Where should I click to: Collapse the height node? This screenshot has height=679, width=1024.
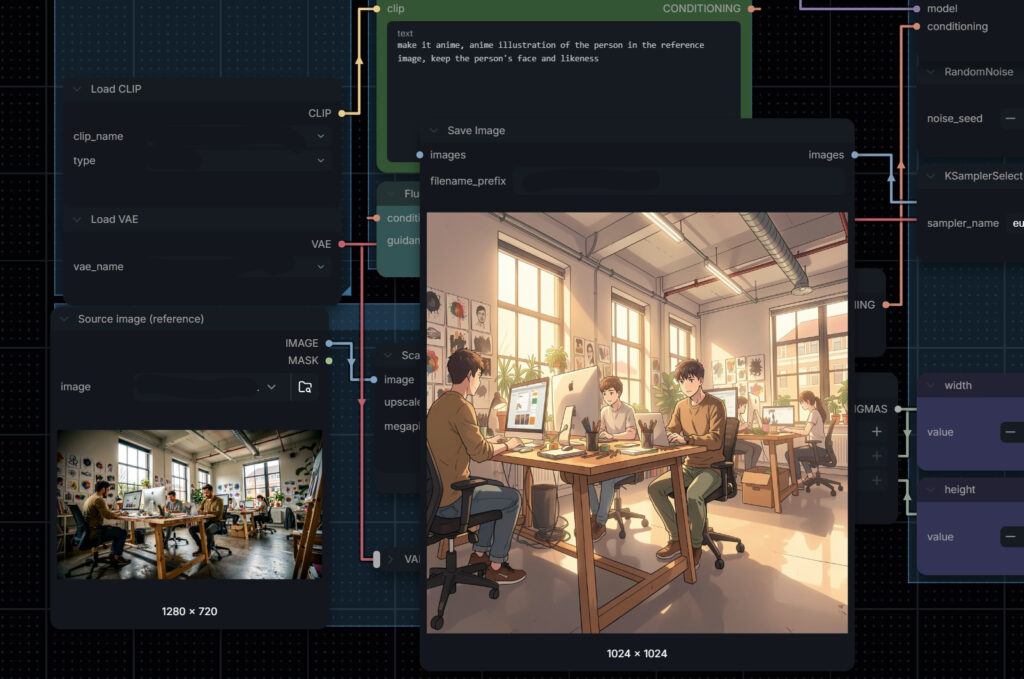click(x=931, y=490)
